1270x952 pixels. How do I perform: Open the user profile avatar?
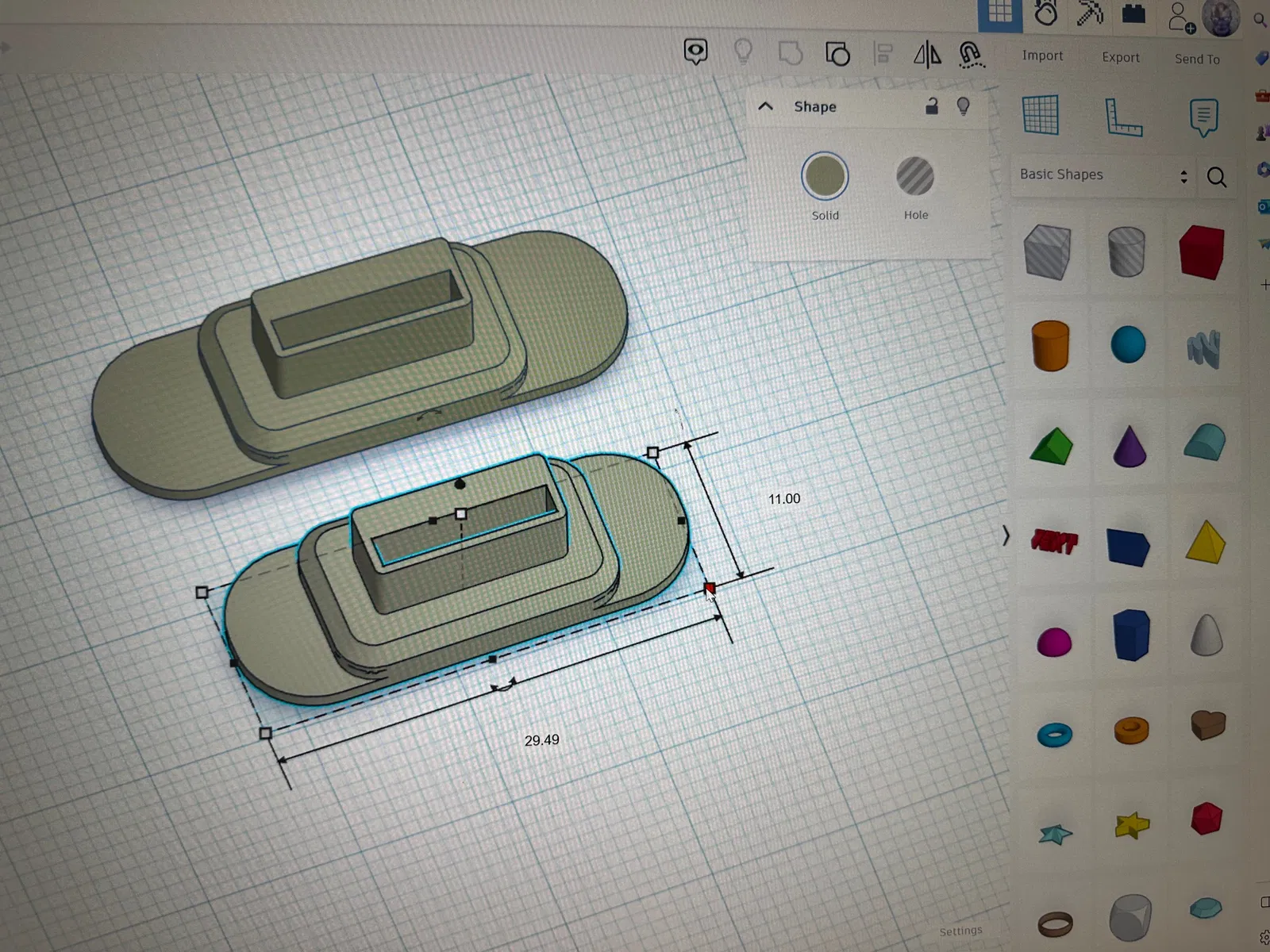(x=1221, y=17)
